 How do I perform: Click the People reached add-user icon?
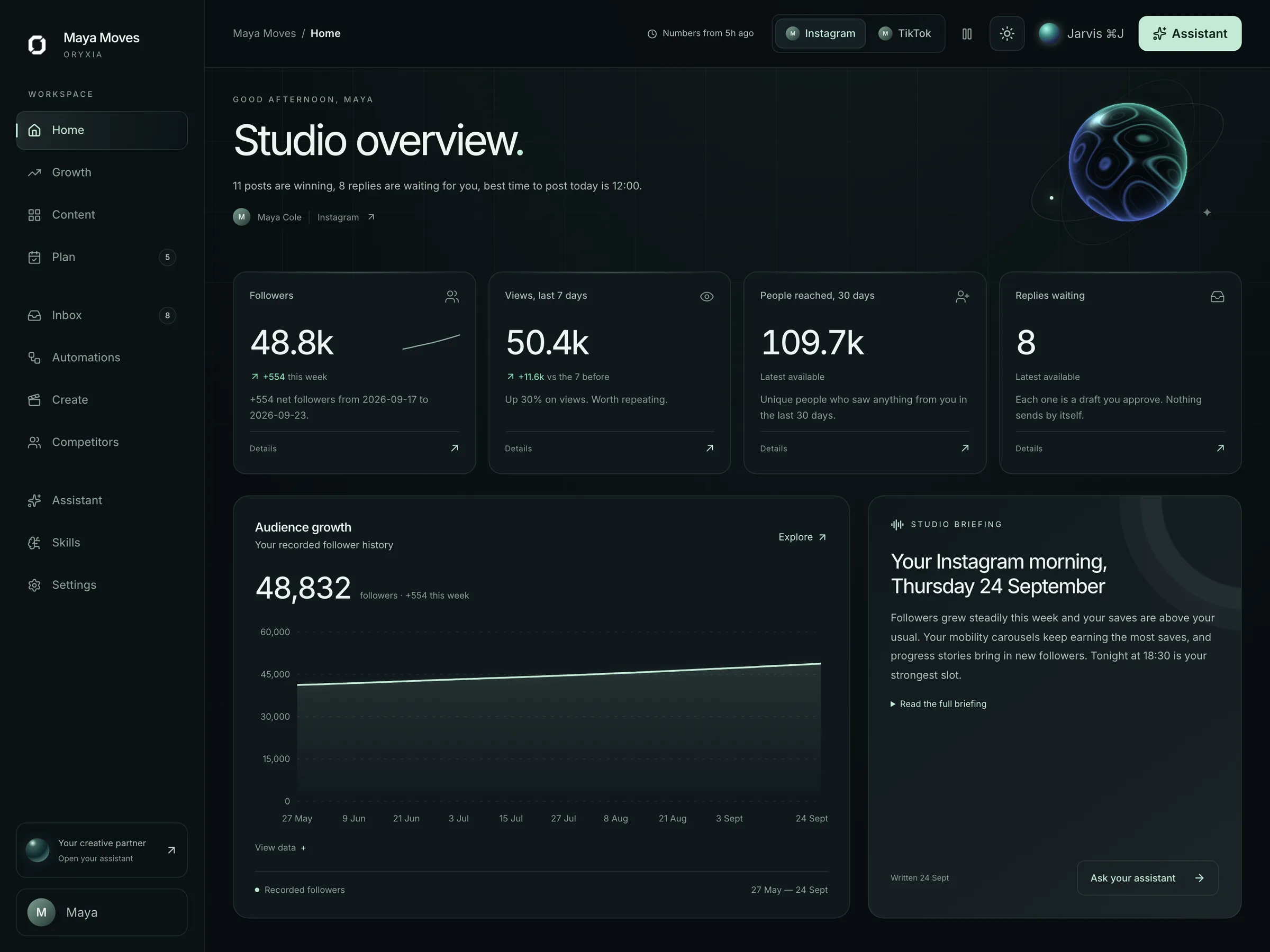click(962, 297)
